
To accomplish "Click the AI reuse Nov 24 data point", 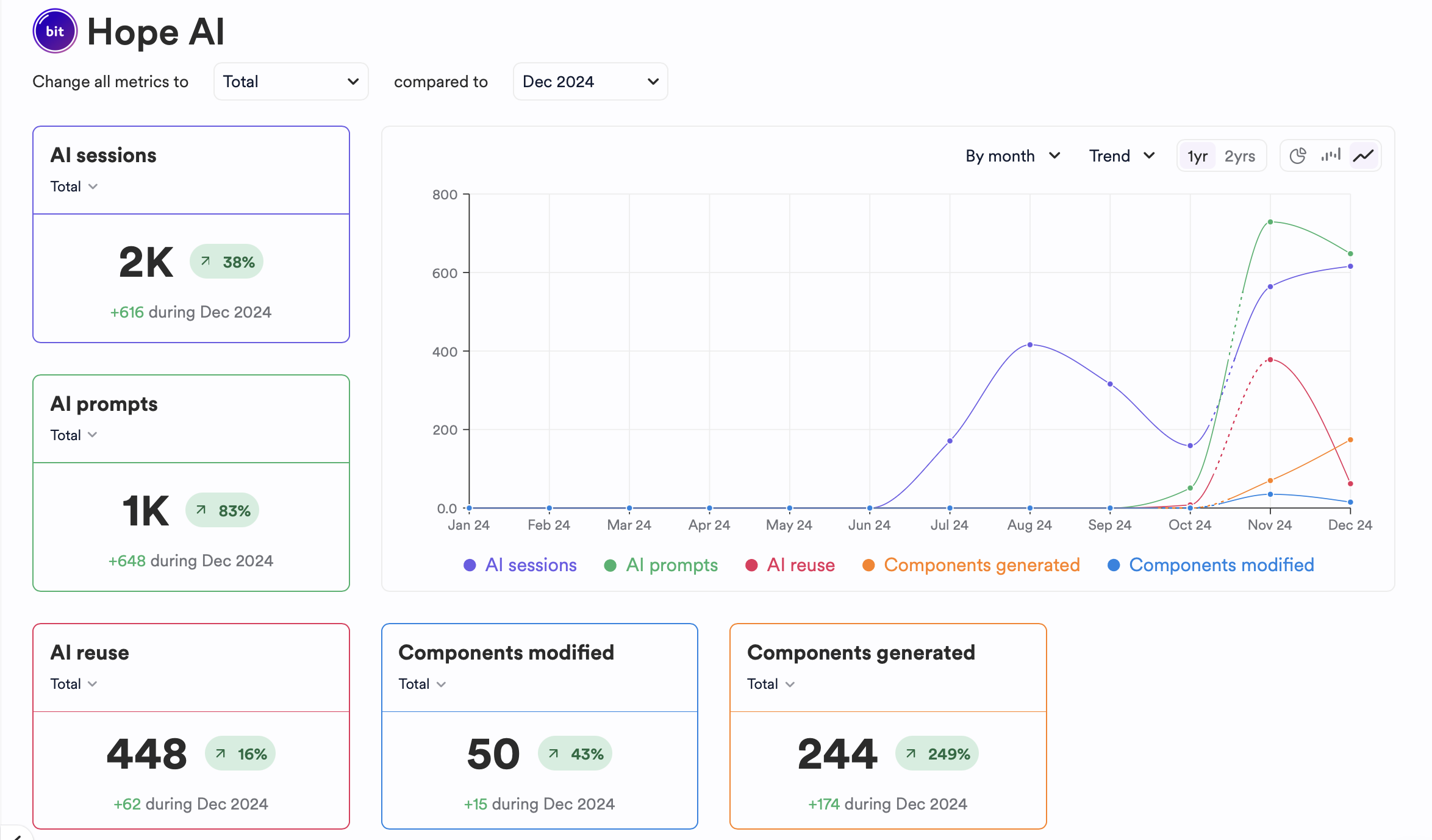I will pos(1270,360).
